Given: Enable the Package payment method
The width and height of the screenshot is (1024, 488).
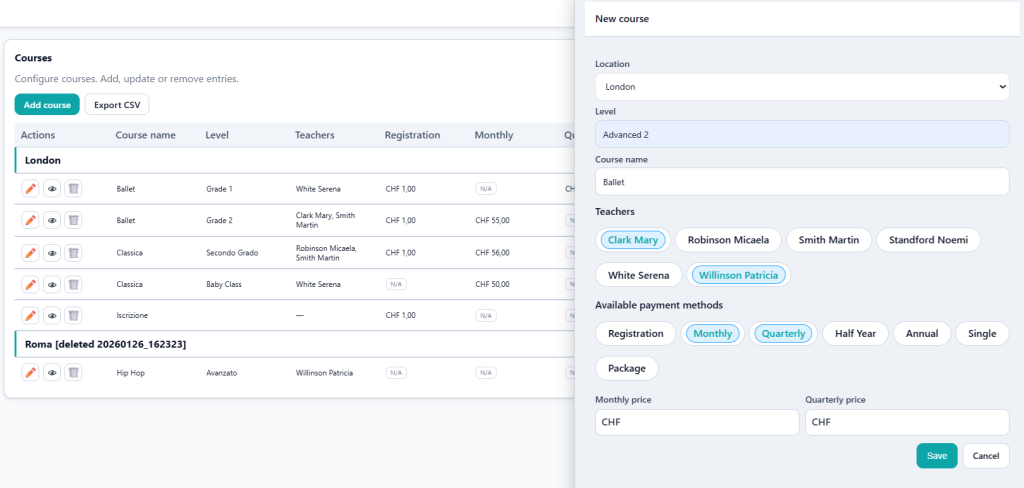Looking at the screenshot, I should coord(627,368).
